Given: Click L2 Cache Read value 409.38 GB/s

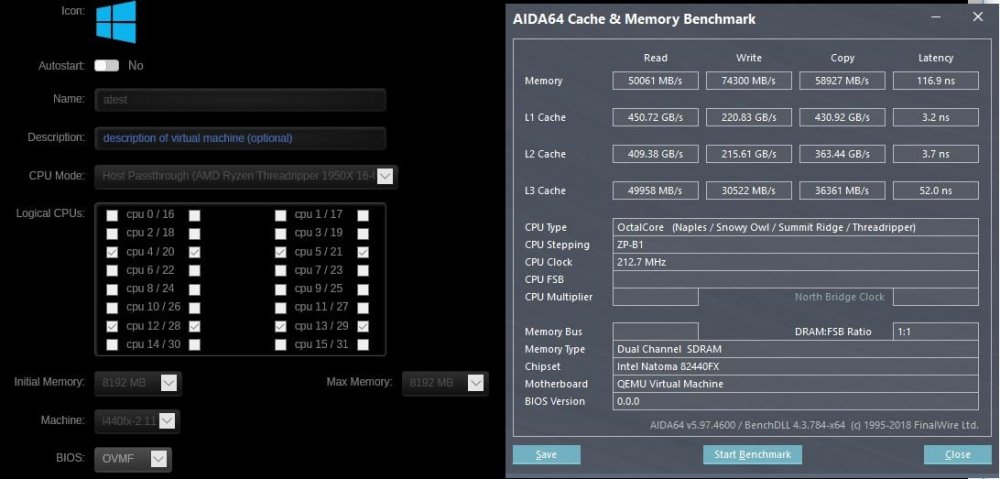Looking at the screenshot, I should [656, 154].
